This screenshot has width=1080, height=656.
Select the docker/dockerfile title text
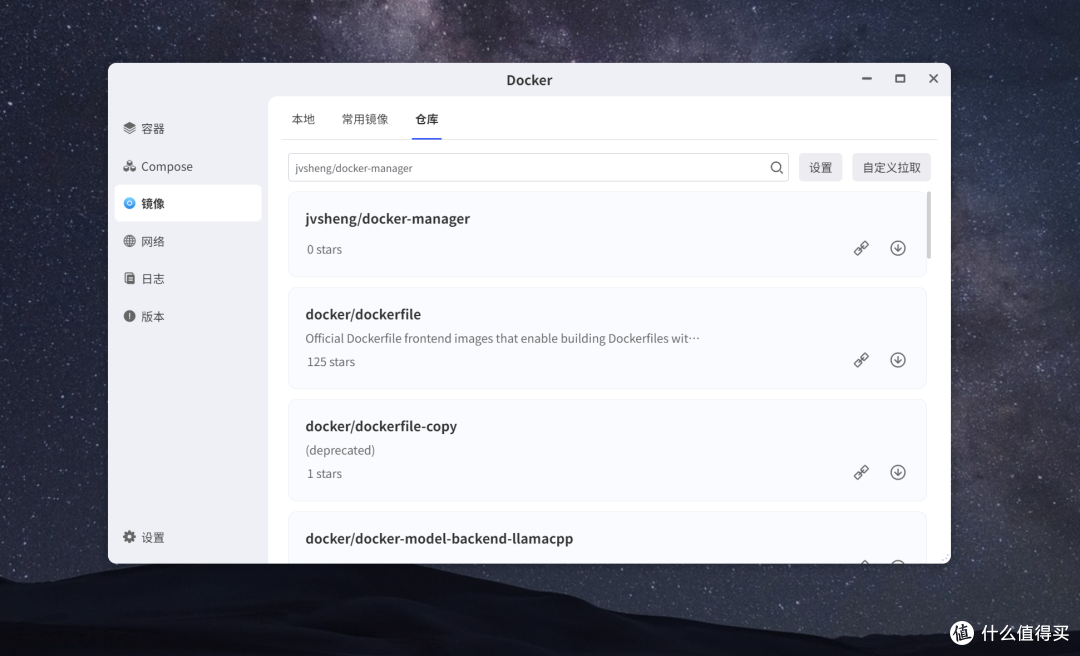point(363,314)
